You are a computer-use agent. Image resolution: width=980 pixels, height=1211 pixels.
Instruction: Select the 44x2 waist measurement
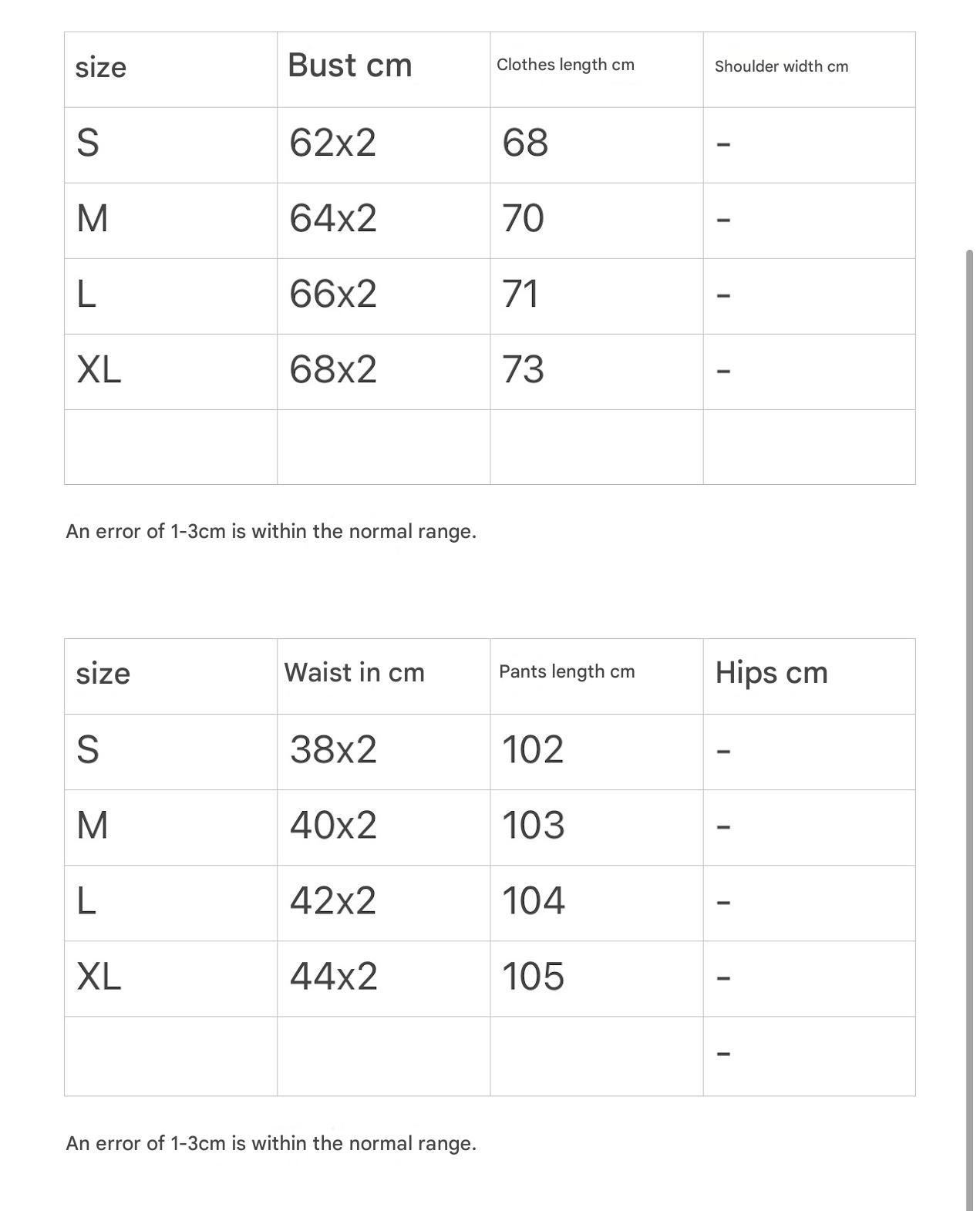click(x=333, y=977)
